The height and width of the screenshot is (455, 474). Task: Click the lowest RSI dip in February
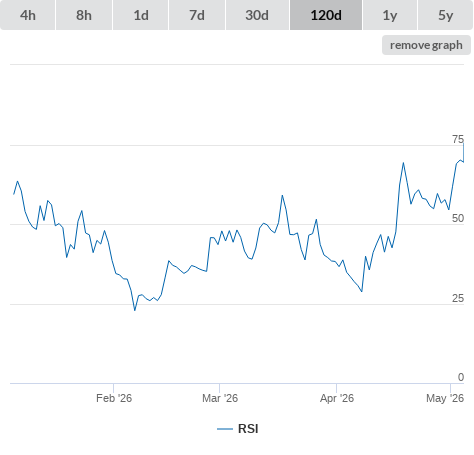pos(135,310)
